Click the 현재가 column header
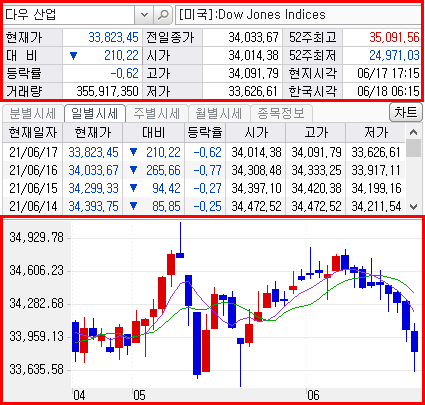Image resolution: width=425 pixels, height=405 pixels. [x=93, y=133]
